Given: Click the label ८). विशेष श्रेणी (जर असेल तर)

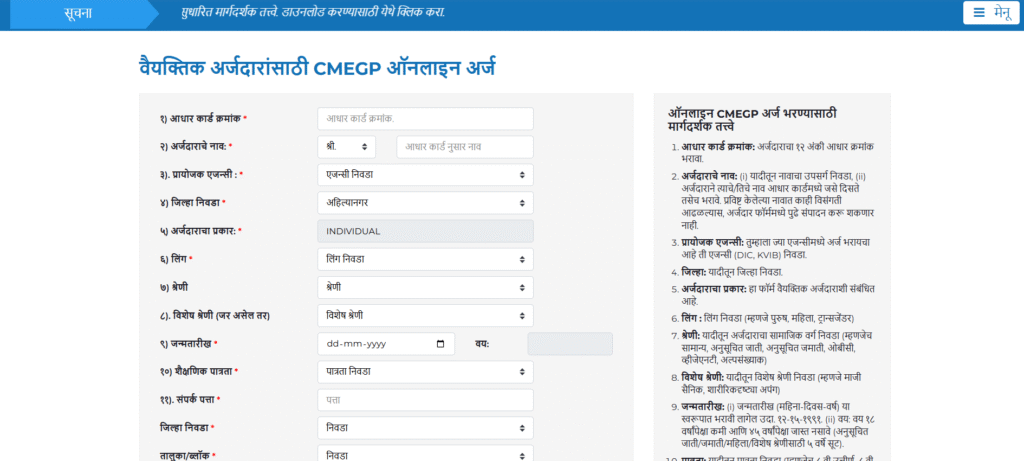Looking at the screenshot, I should coord(215,315).
